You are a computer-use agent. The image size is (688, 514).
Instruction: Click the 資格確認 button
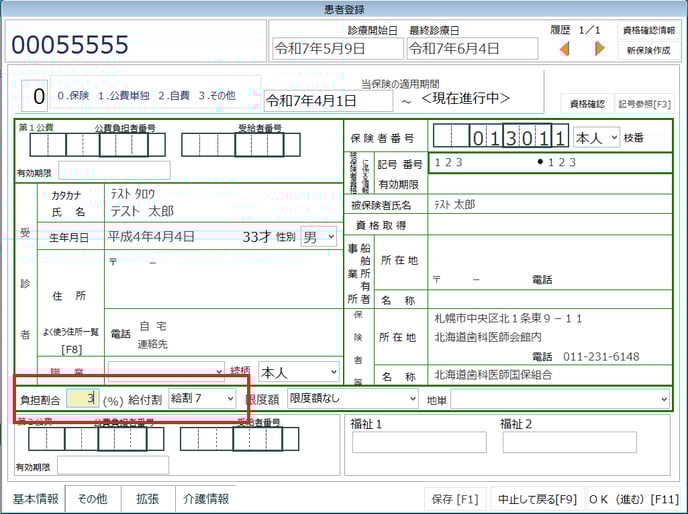click(x=587, y=104)
